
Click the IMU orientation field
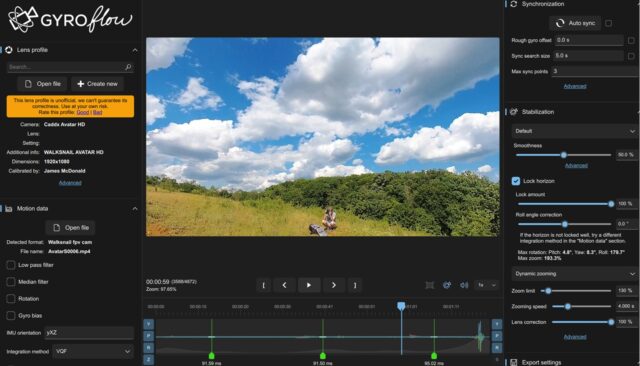pos(89,333)
